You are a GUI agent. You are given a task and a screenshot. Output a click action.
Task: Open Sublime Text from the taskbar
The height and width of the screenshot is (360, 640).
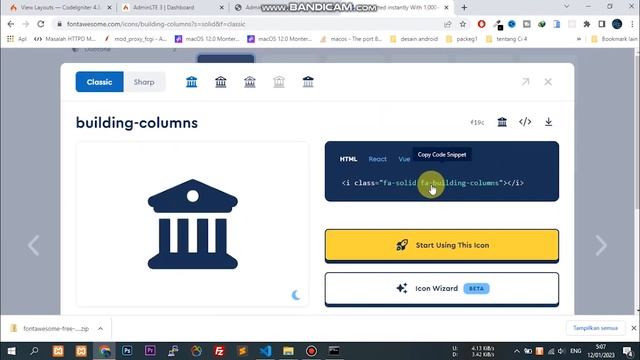242,351
